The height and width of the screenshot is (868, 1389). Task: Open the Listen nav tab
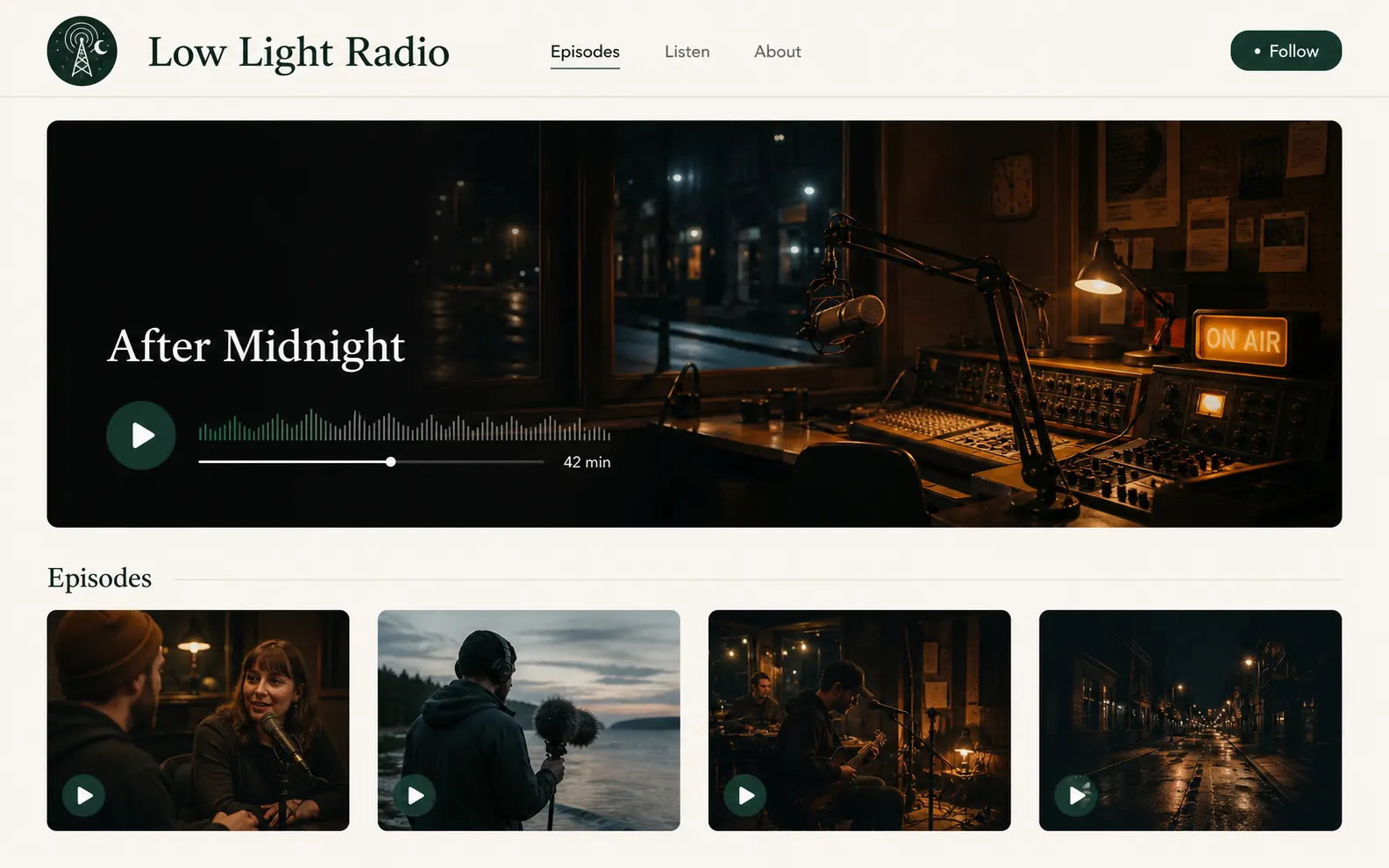687,52
